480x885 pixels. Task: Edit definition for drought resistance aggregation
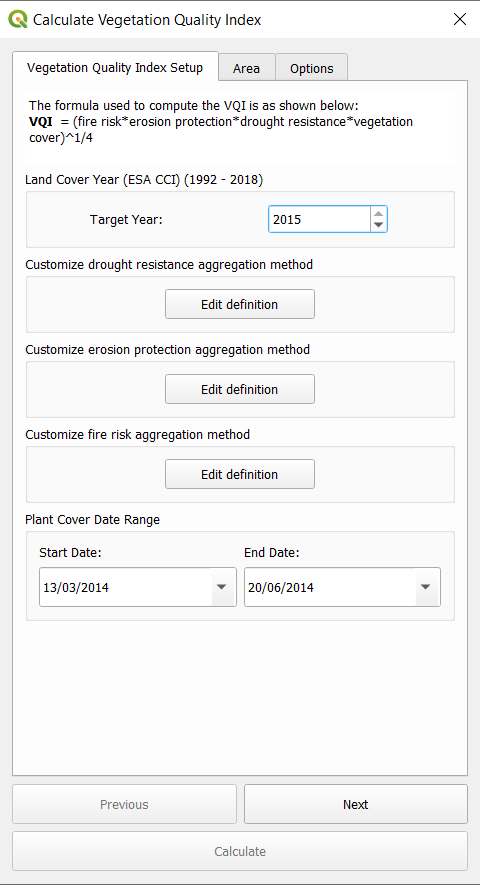pyautogui.click(x=239, y=304)
